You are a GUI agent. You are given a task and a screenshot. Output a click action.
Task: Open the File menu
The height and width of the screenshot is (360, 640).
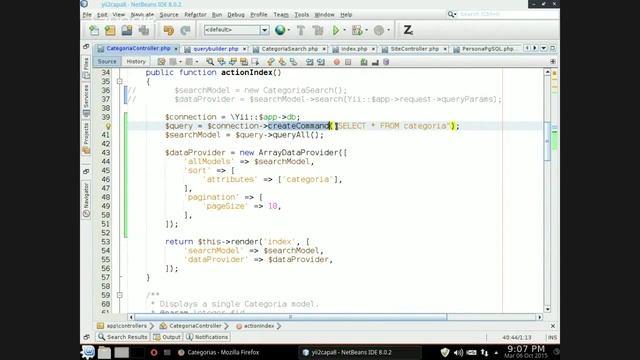click(x=87, y=15)
